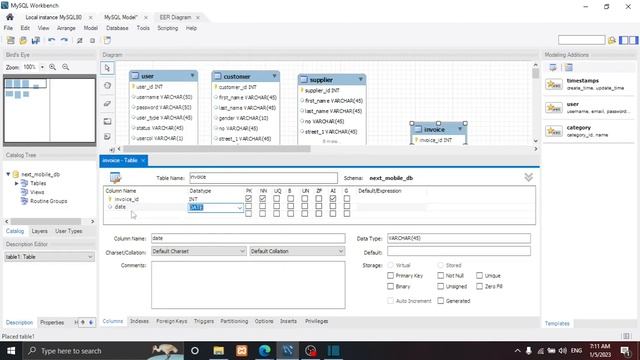Select the hand pan tool

pos(107,86)
